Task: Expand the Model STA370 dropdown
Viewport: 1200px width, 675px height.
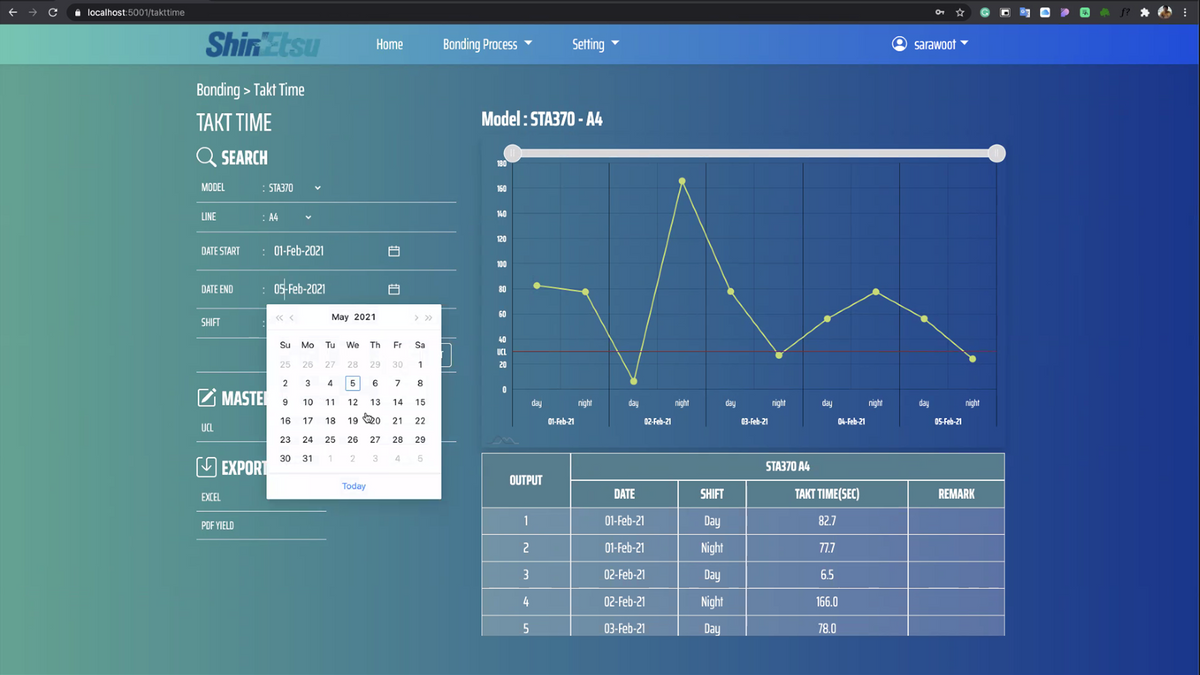Action: coord(317,188)
